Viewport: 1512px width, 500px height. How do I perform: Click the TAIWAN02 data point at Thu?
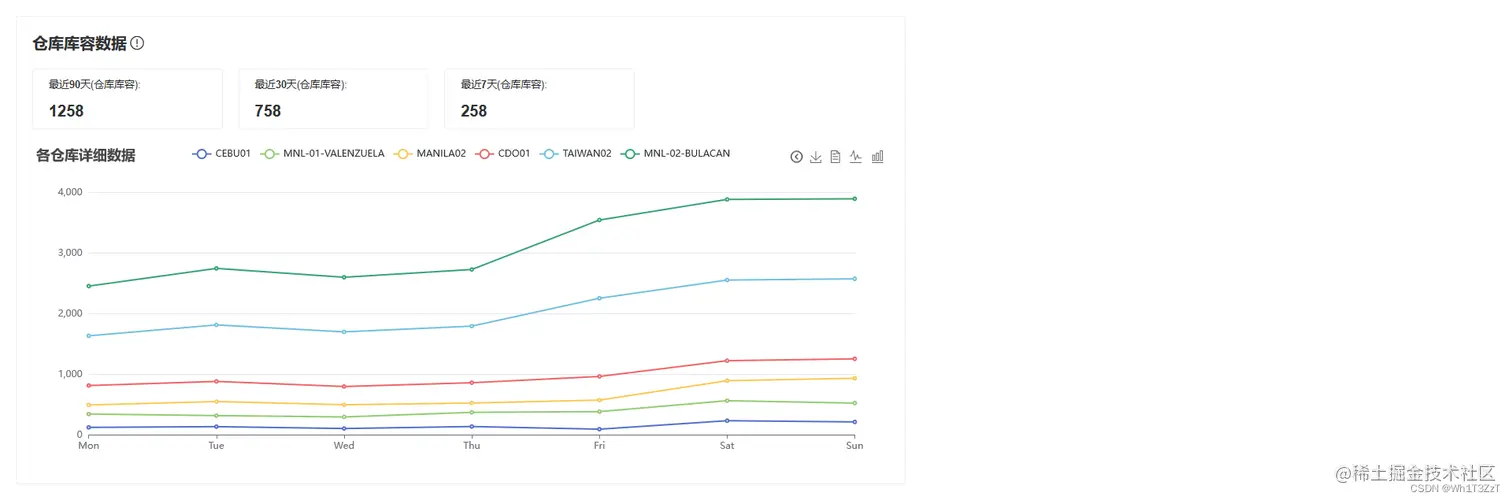click(472, 326)
